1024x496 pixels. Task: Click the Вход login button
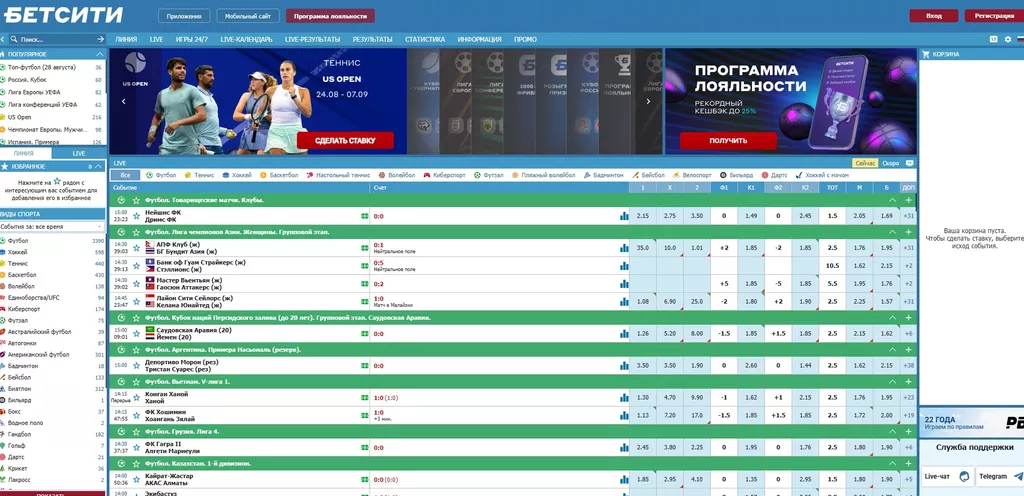tap(934, 16)
